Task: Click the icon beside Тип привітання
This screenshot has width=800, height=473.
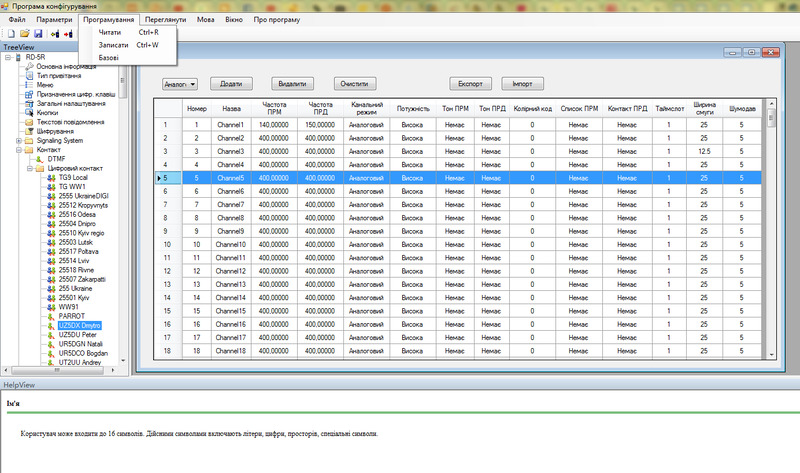Action: [29, 76]
